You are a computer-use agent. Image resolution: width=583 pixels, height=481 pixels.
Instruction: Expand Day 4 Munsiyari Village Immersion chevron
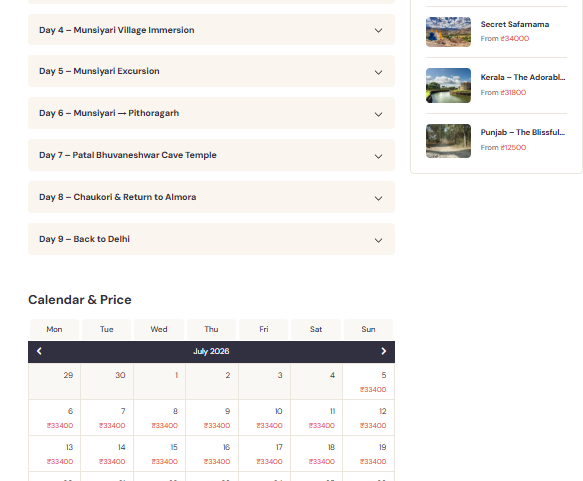point(378,30)
